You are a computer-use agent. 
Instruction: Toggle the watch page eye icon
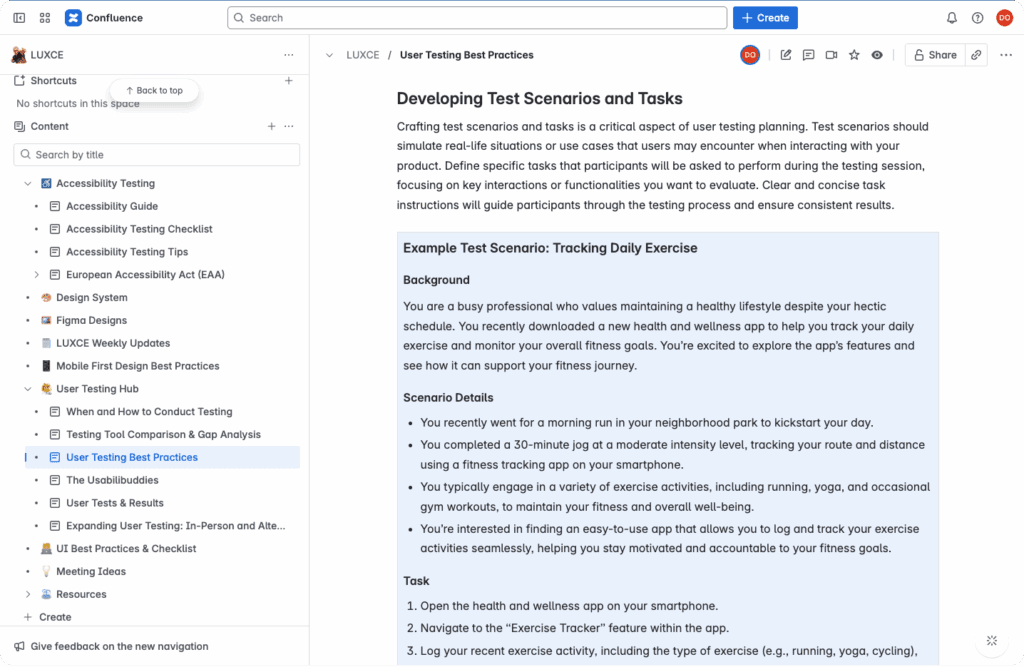(877, 55)
